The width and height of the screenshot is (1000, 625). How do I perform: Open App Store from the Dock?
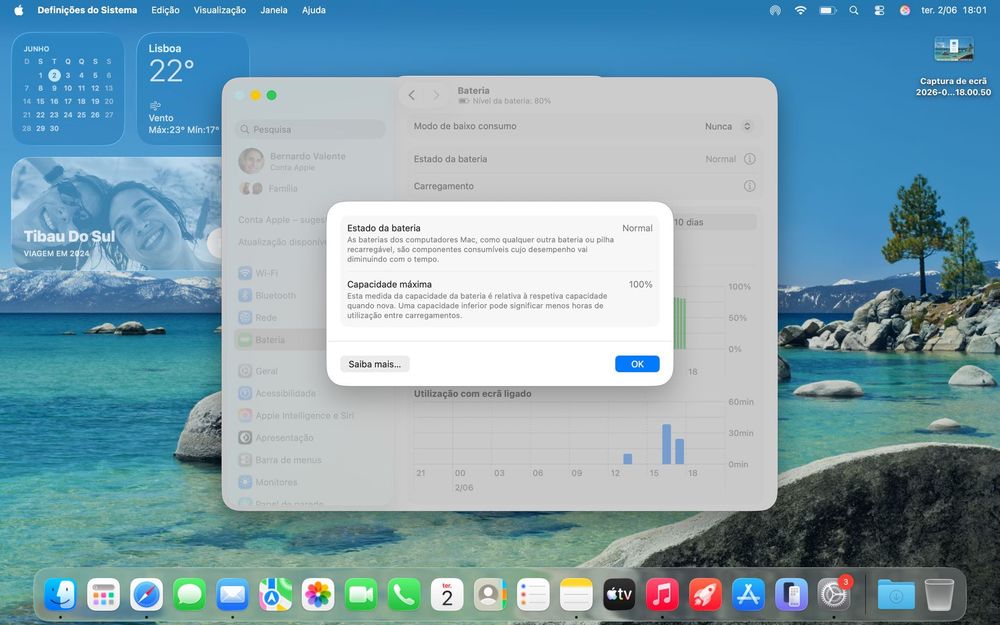point(748,595)
